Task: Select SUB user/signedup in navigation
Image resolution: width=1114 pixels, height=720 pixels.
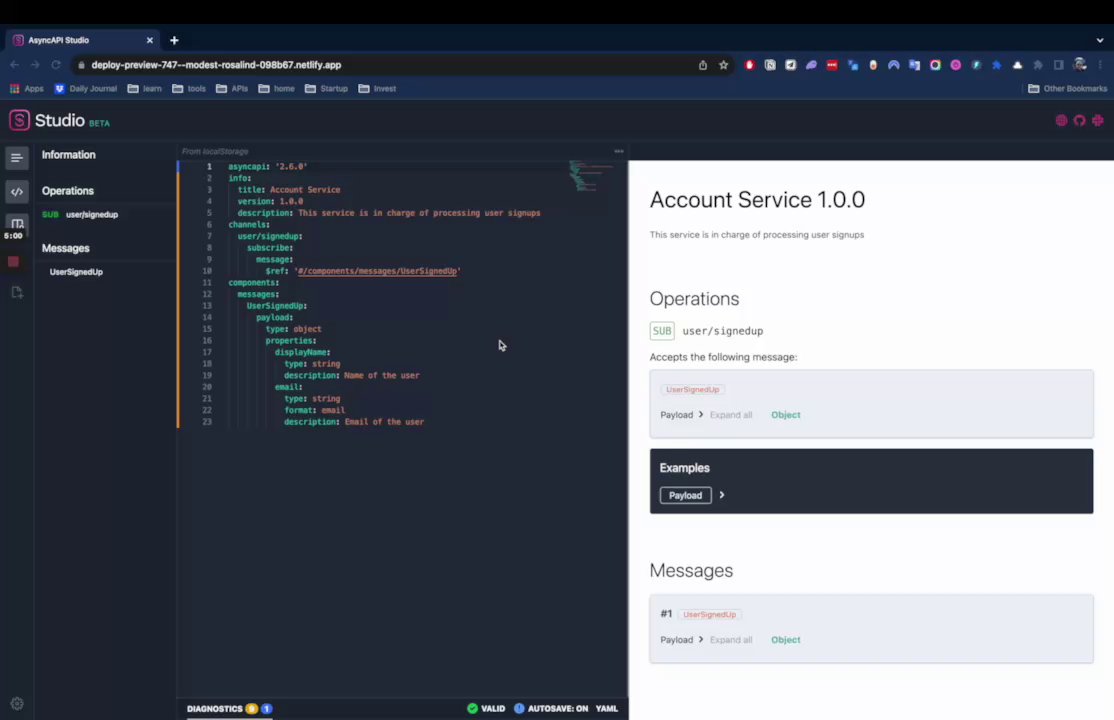Action: (80, 215)
